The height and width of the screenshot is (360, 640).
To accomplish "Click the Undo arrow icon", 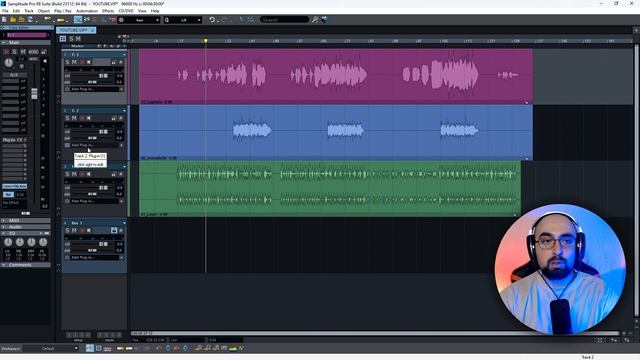I will coord(212,20).
